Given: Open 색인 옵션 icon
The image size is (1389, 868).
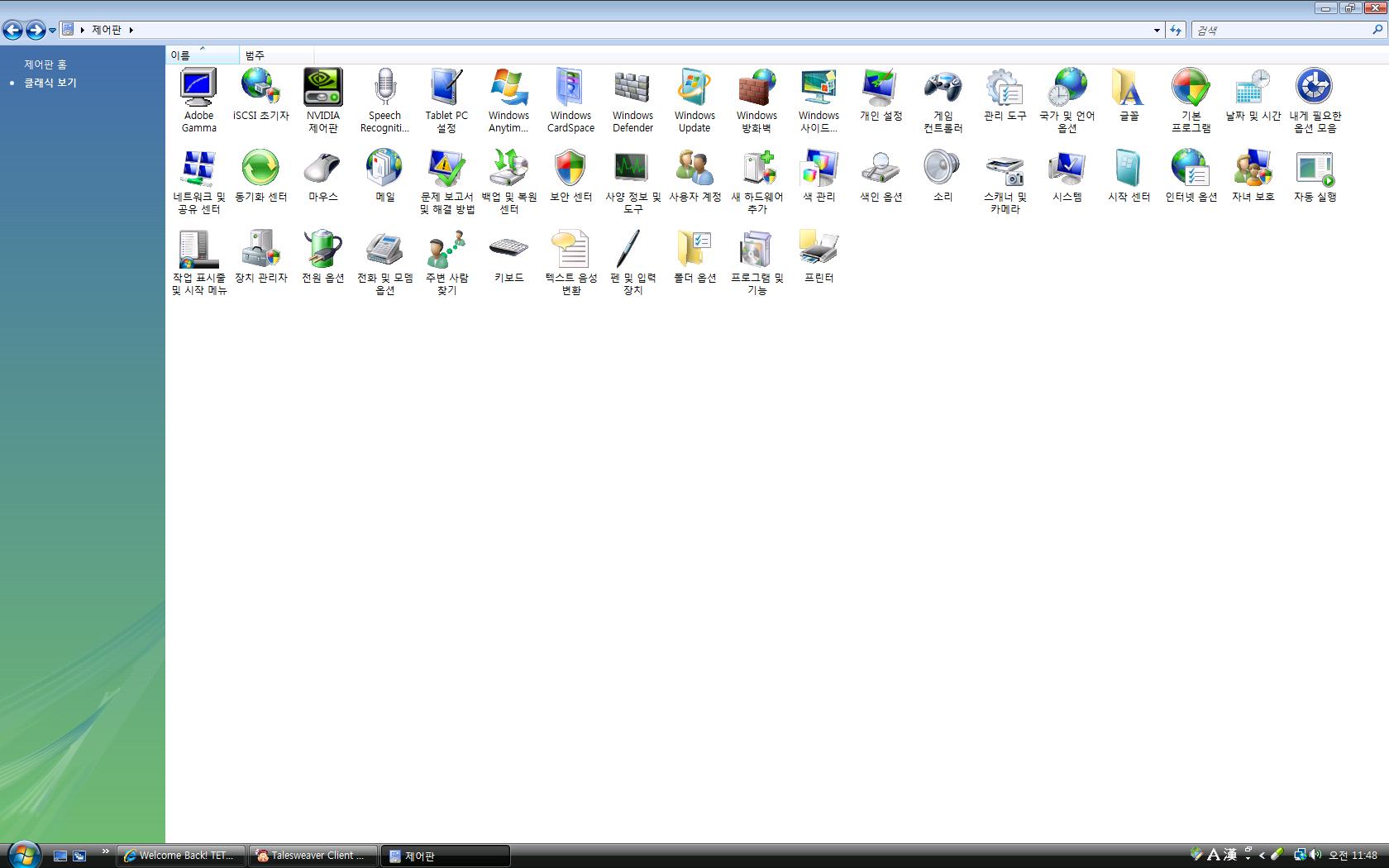Looking at the screenshot, I should tap(881, 169).
